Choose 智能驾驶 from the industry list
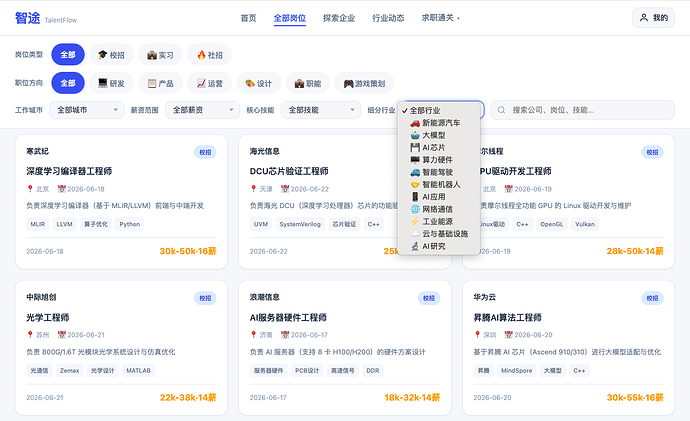The height and width of the screenshot is (421, 690). pyautogui.click(x=439, y=172)
